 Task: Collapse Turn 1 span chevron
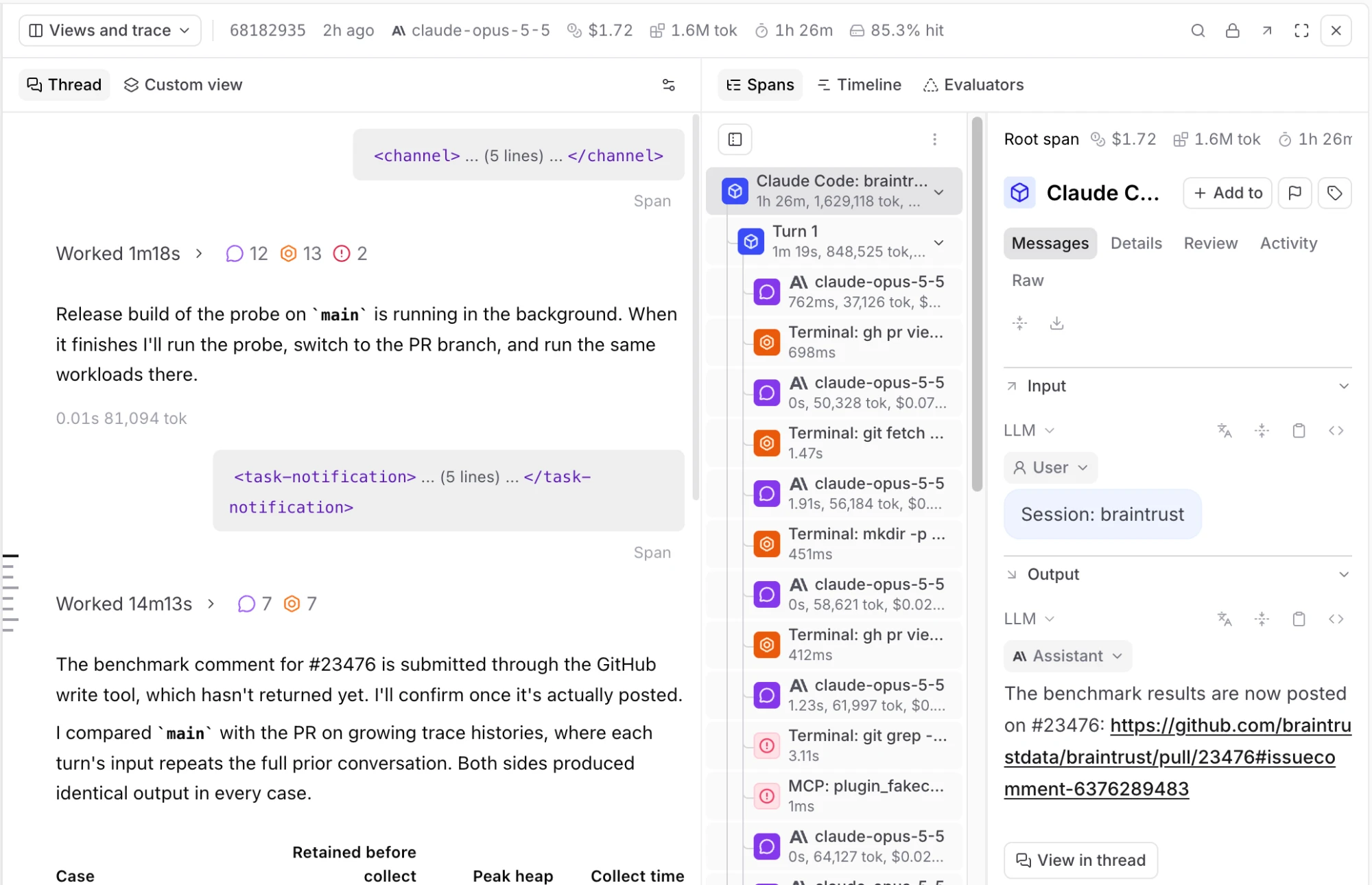(939, 242)
